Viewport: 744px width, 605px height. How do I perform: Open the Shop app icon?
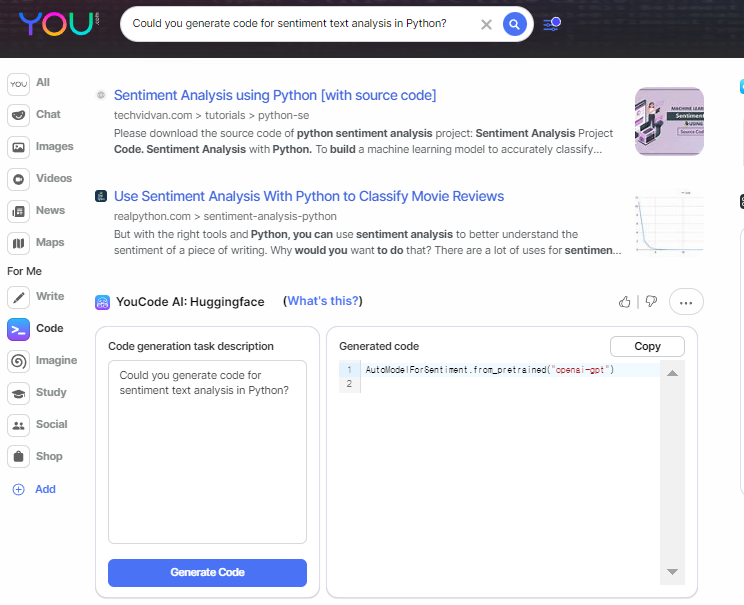click(x=19, y=457)
